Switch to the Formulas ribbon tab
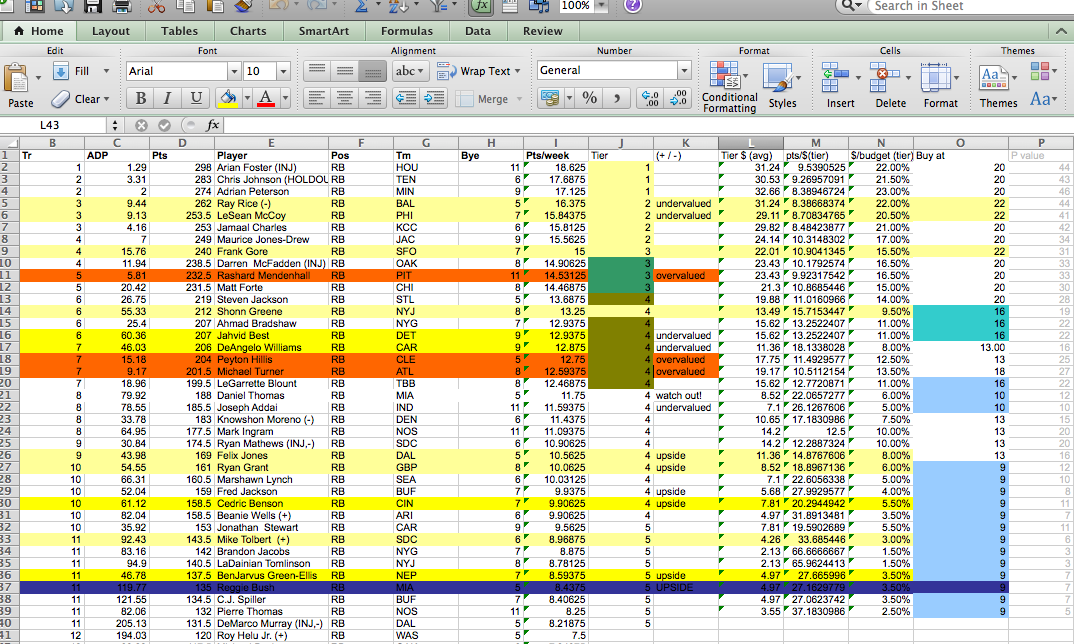This screenshot has width=1074, height=644. click(x=407, y=31)
